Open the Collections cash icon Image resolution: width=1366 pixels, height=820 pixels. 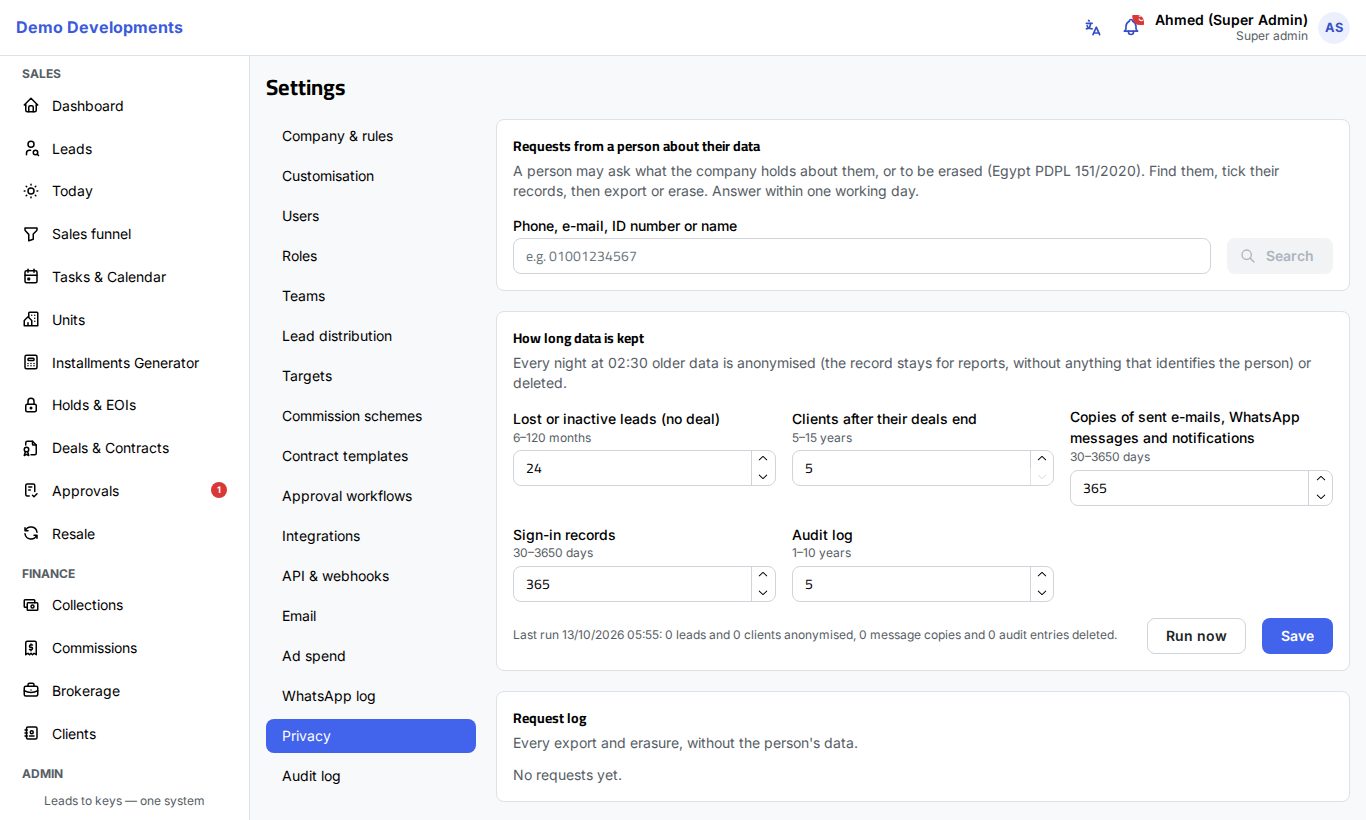point(31,605)
